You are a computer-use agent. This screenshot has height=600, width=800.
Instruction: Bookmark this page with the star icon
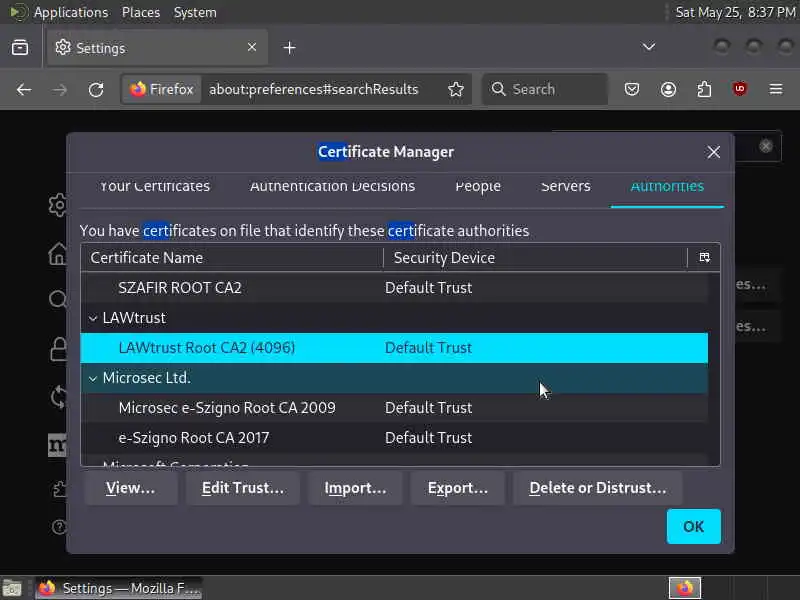point(456,89)
